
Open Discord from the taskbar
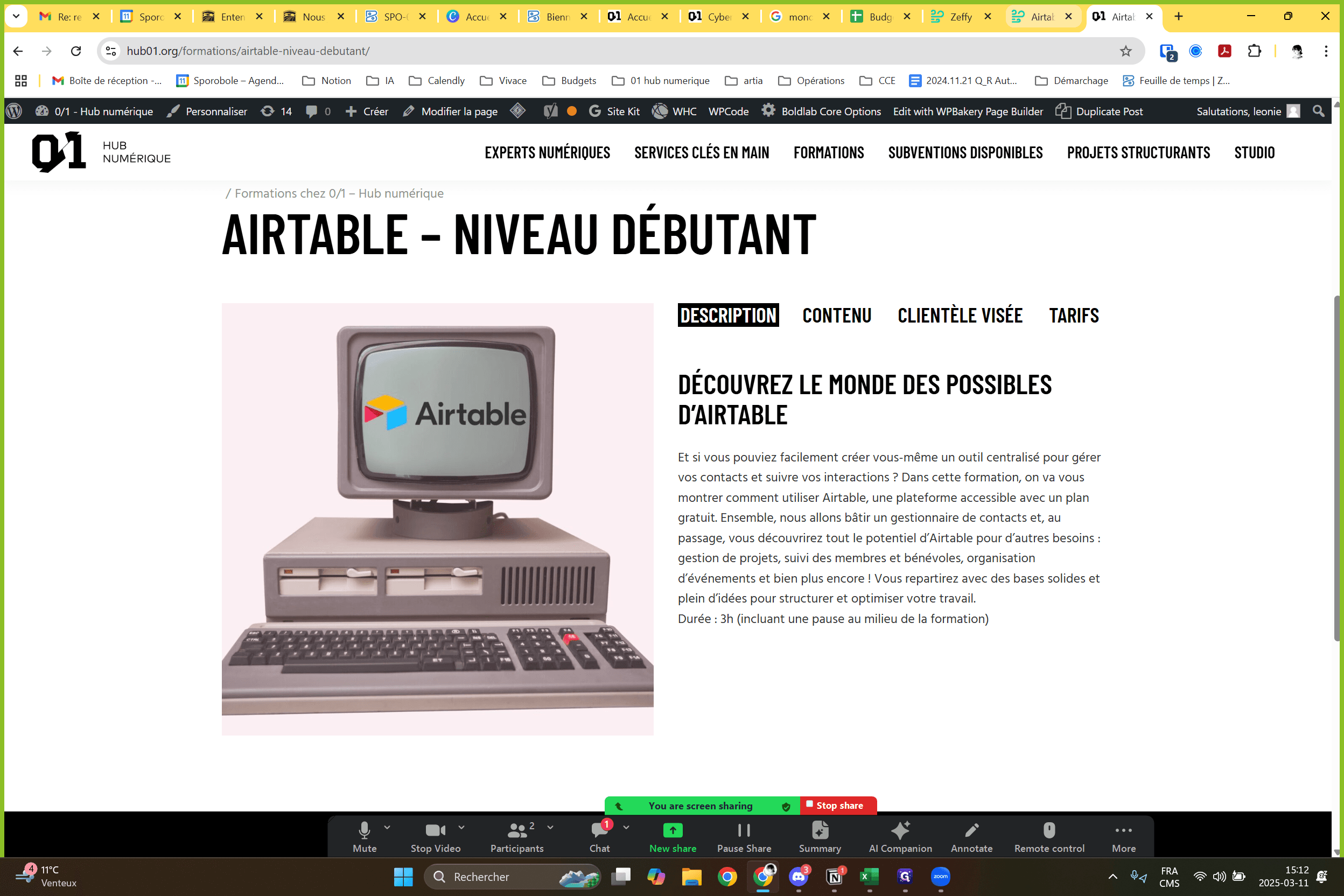coord(799,877)
